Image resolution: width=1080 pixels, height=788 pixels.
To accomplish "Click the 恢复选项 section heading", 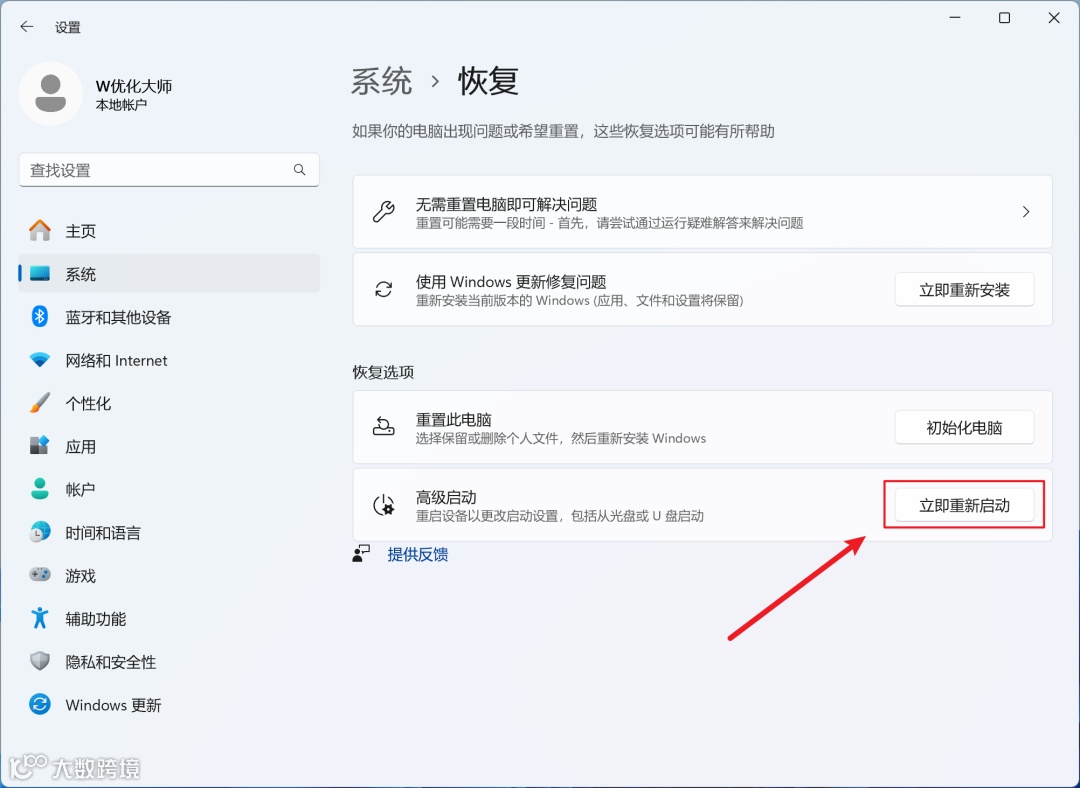I will (384, 372).
